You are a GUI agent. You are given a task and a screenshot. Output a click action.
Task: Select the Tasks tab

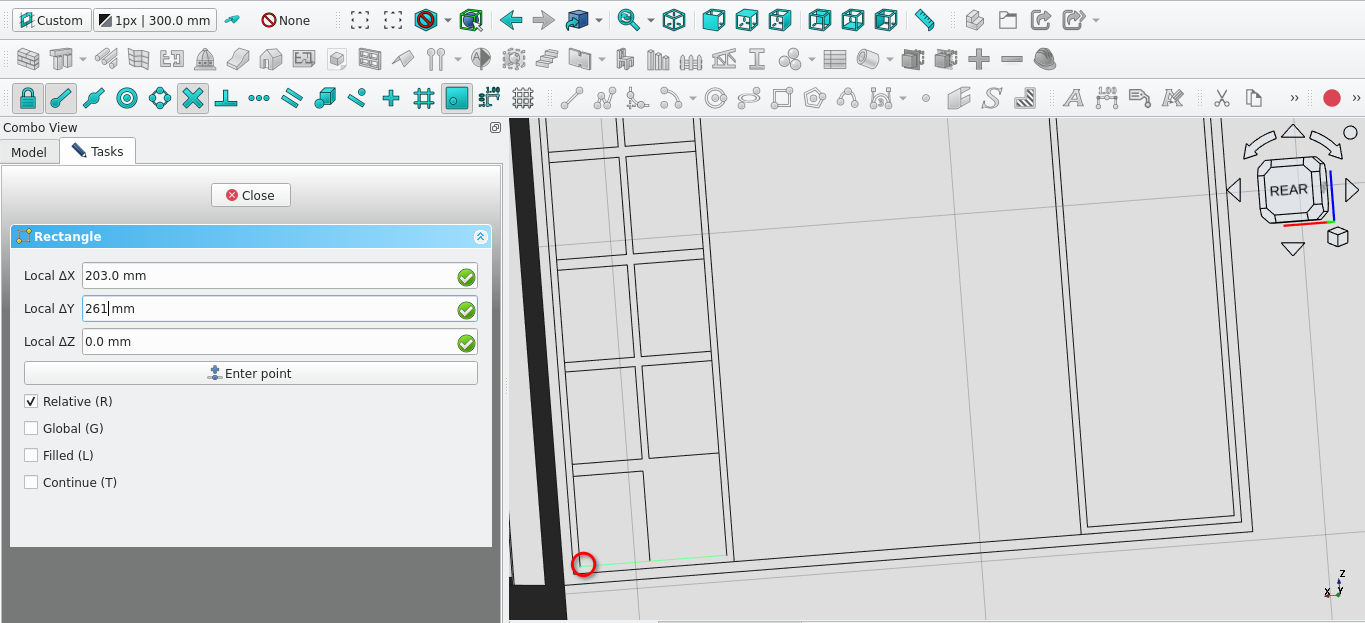(98, 152)
